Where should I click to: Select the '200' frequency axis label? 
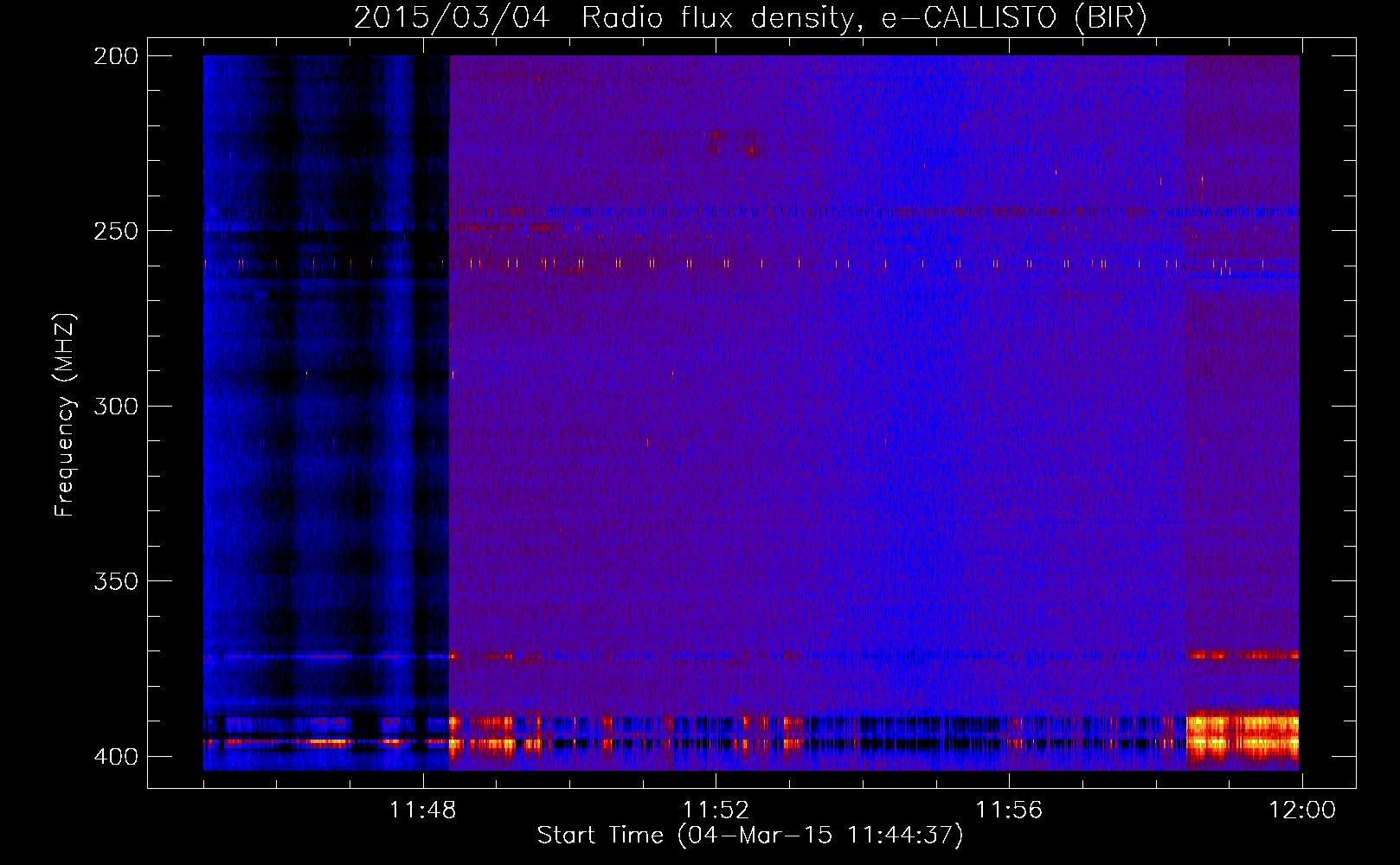[116, 56]
